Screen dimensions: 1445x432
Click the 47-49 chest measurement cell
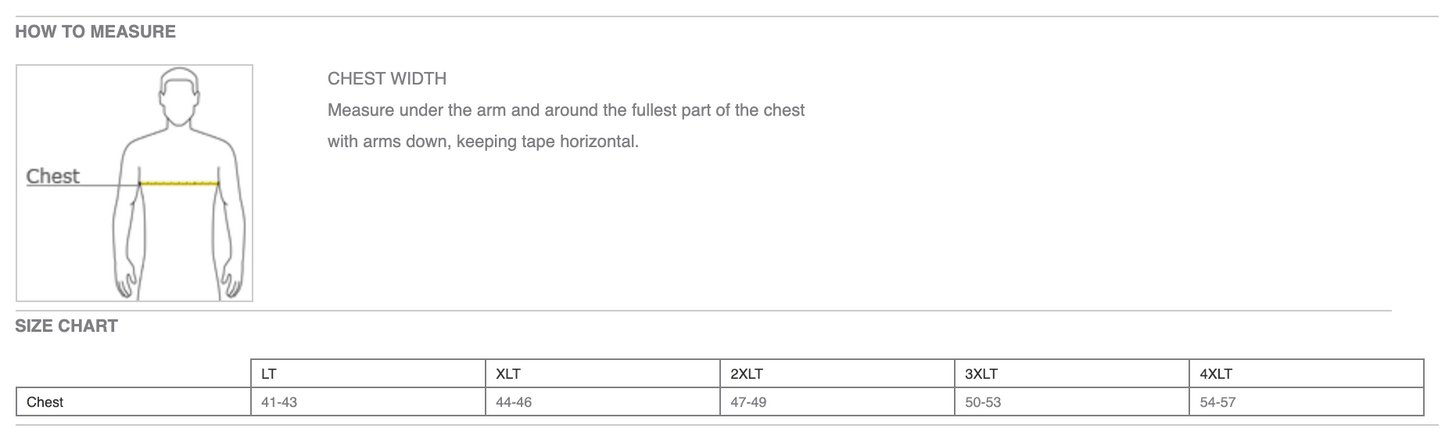[750, 402]
